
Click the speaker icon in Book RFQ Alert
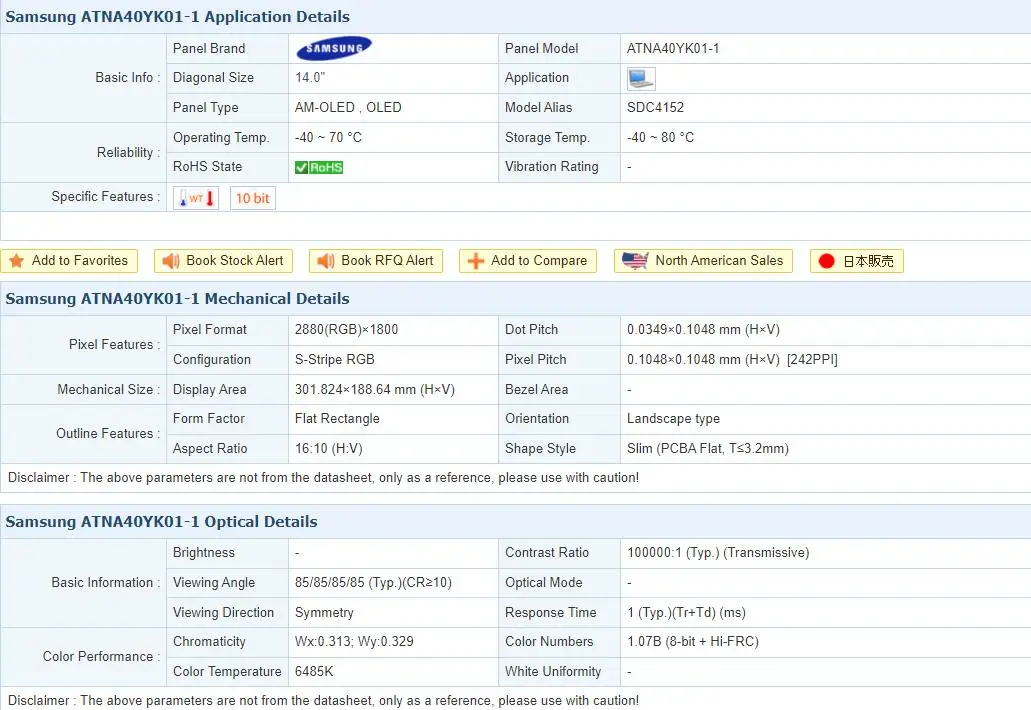point(325,261)
